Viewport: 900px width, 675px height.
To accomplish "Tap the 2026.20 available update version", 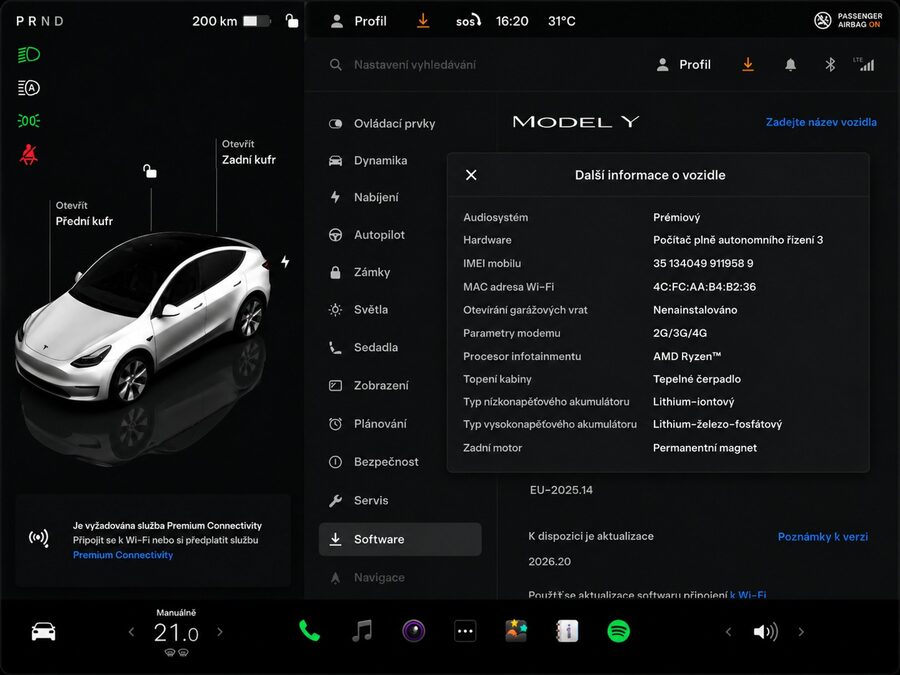I will tap(549, 561).
